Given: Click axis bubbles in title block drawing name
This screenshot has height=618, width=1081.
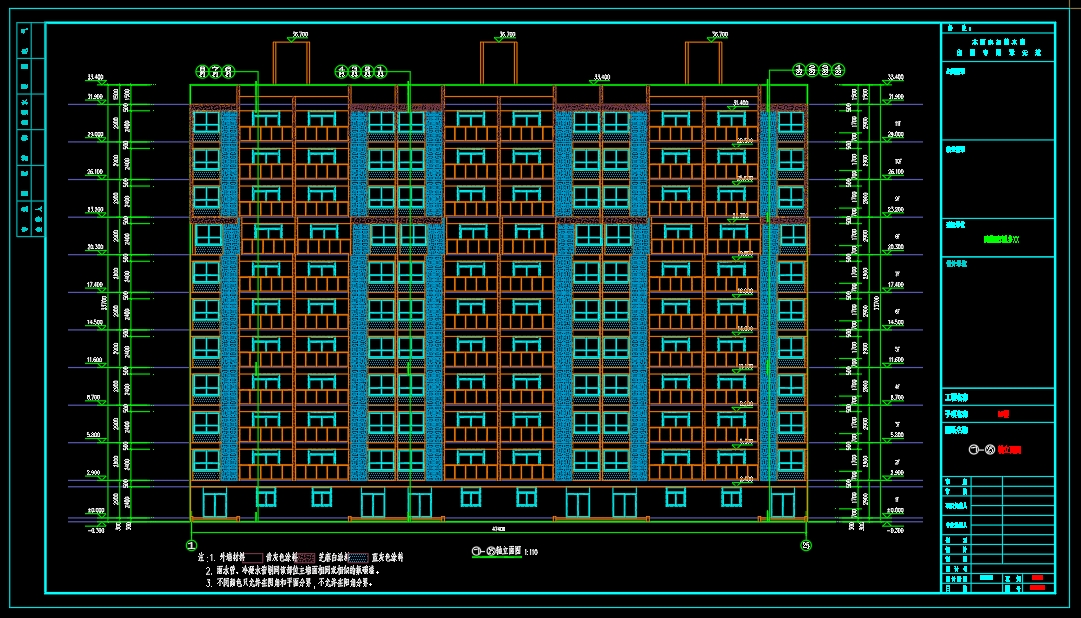Looking at the screenshot, I should tap(982, 450).
